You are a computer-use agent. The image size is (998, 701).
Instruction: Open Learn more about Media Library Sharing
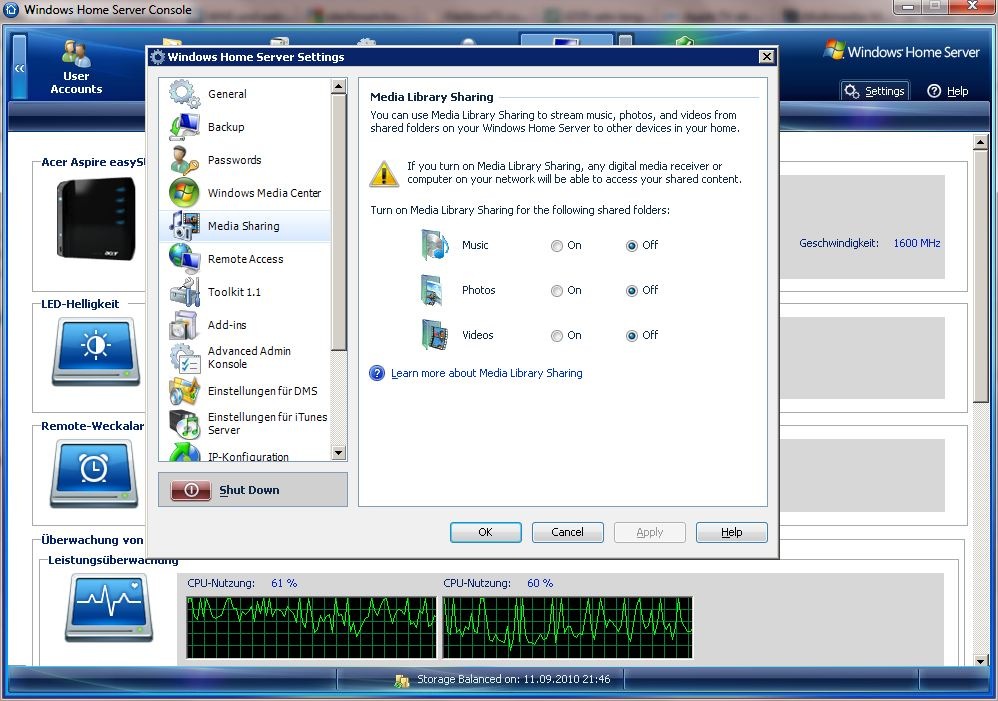[486, 373]
